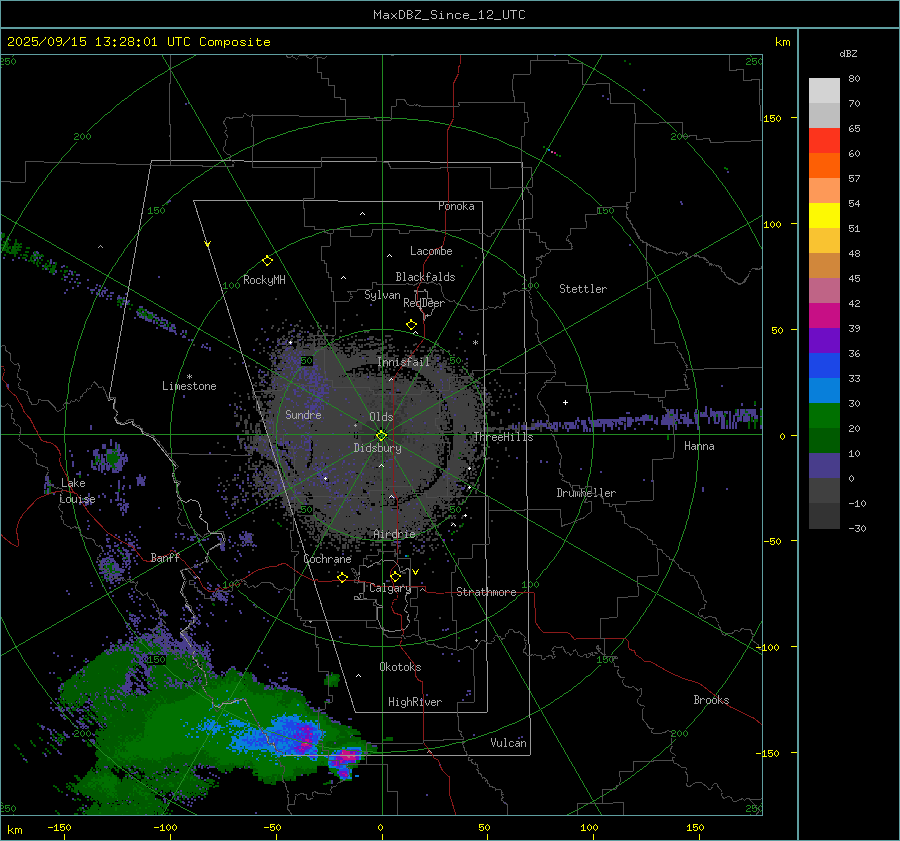
Task: Click the yellow radar site marker near Didsbury
Action: (x=381, y=435)
